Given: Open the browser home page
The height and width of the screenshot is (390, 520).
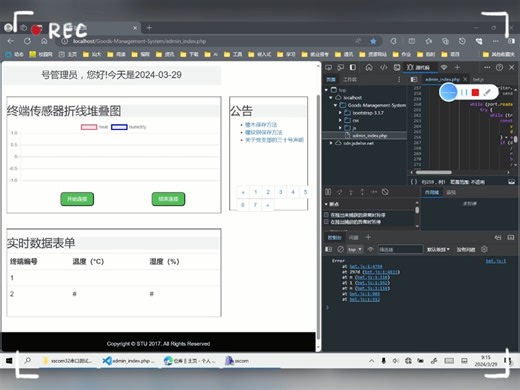Looking at the screenshot, I should (44, 41).
